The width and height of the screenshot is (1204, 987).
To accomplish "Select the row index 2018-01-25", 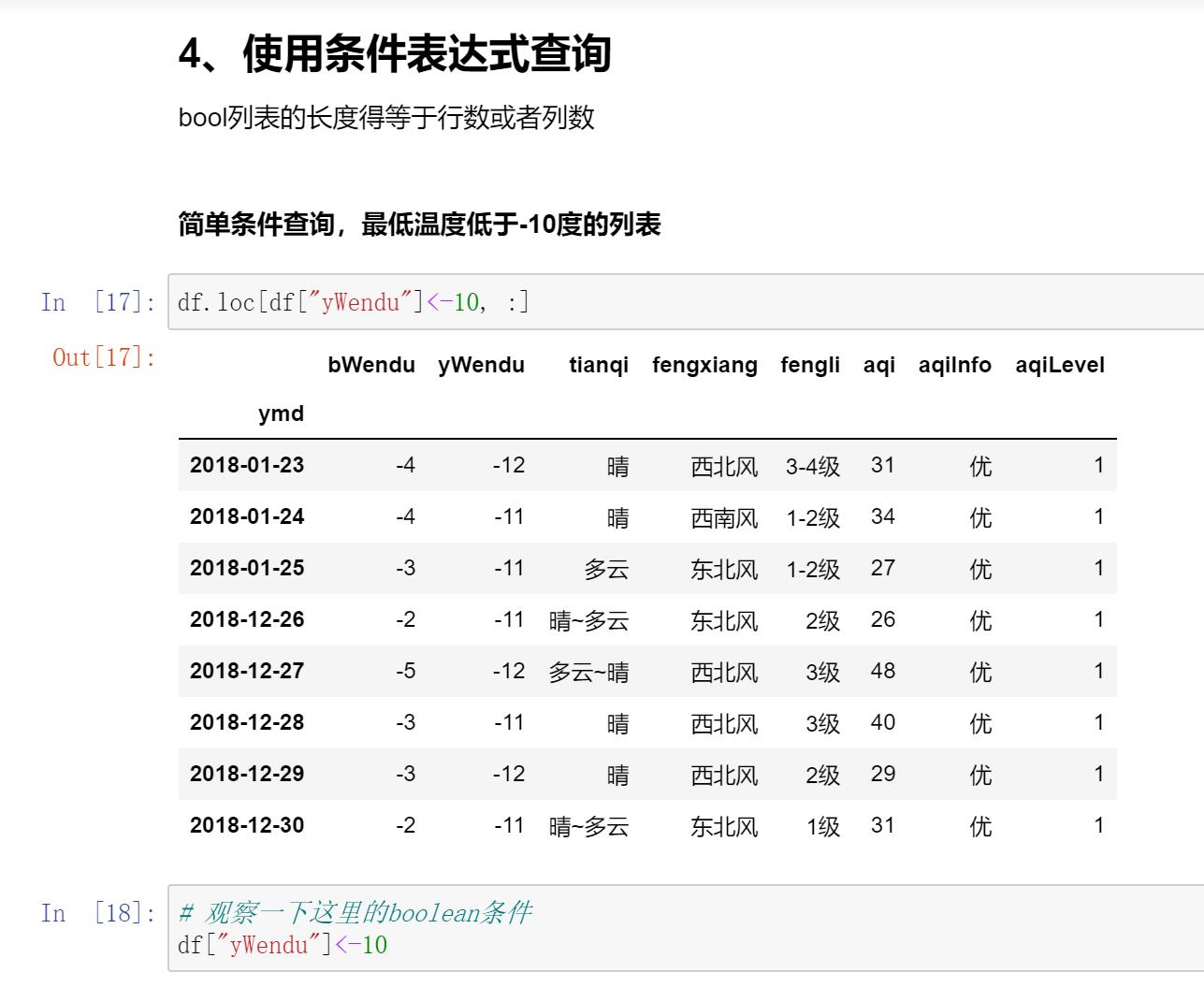I will tap(247, 568).
